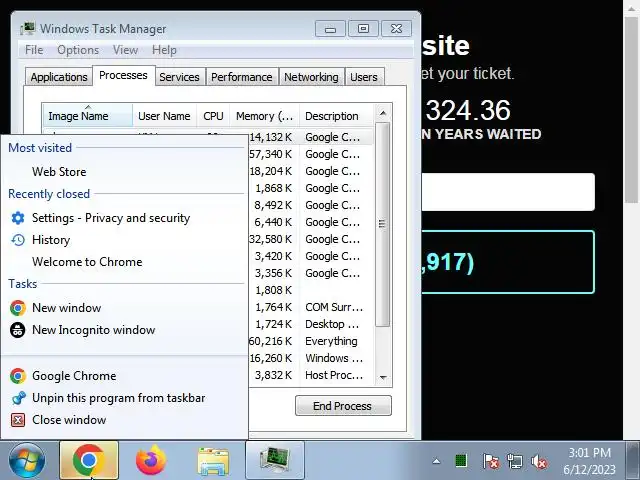640x480 pixels.
Task: Click the browser page scrollbar thumb
Action: 631,110
